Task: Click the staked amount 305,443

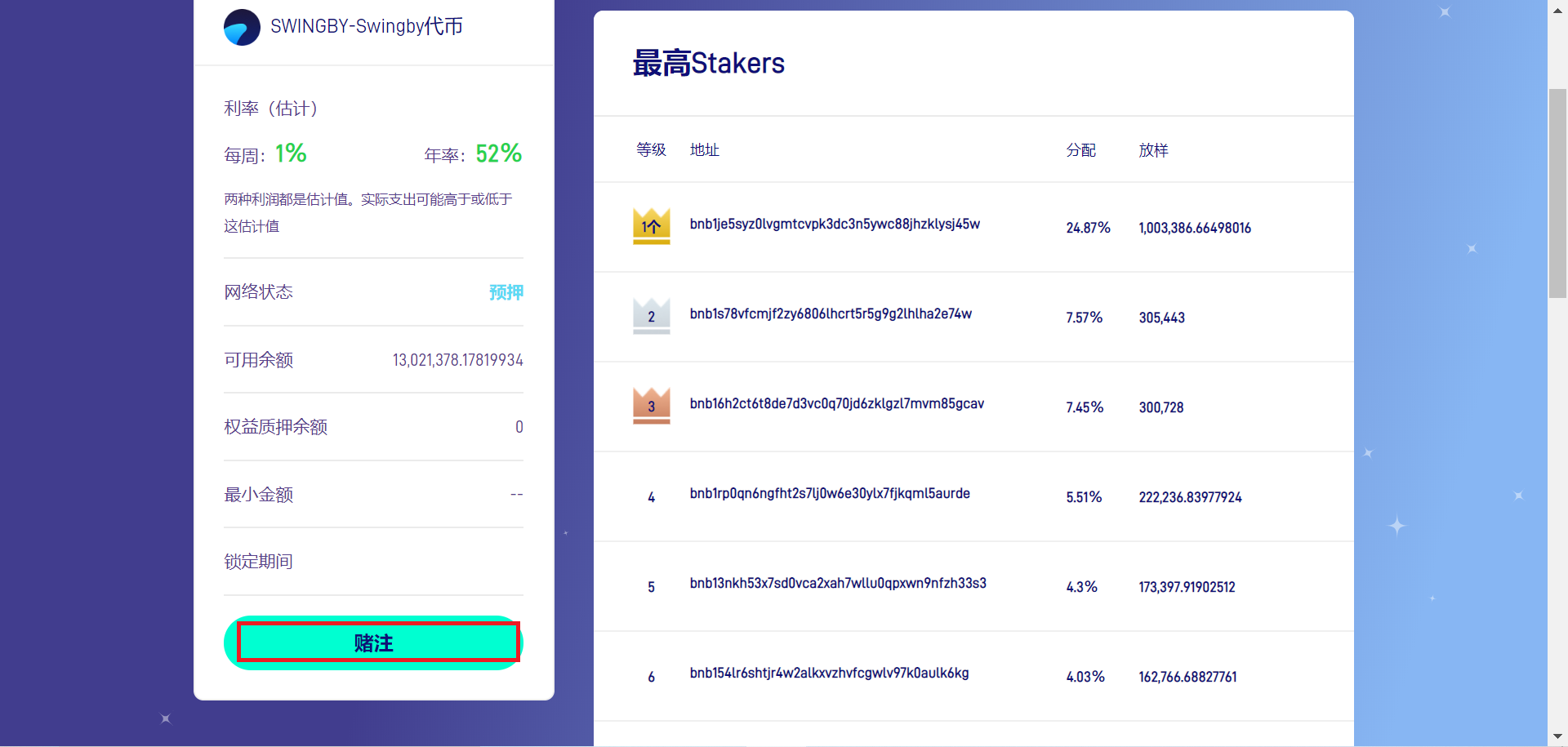Action: tap(1161, 318)
